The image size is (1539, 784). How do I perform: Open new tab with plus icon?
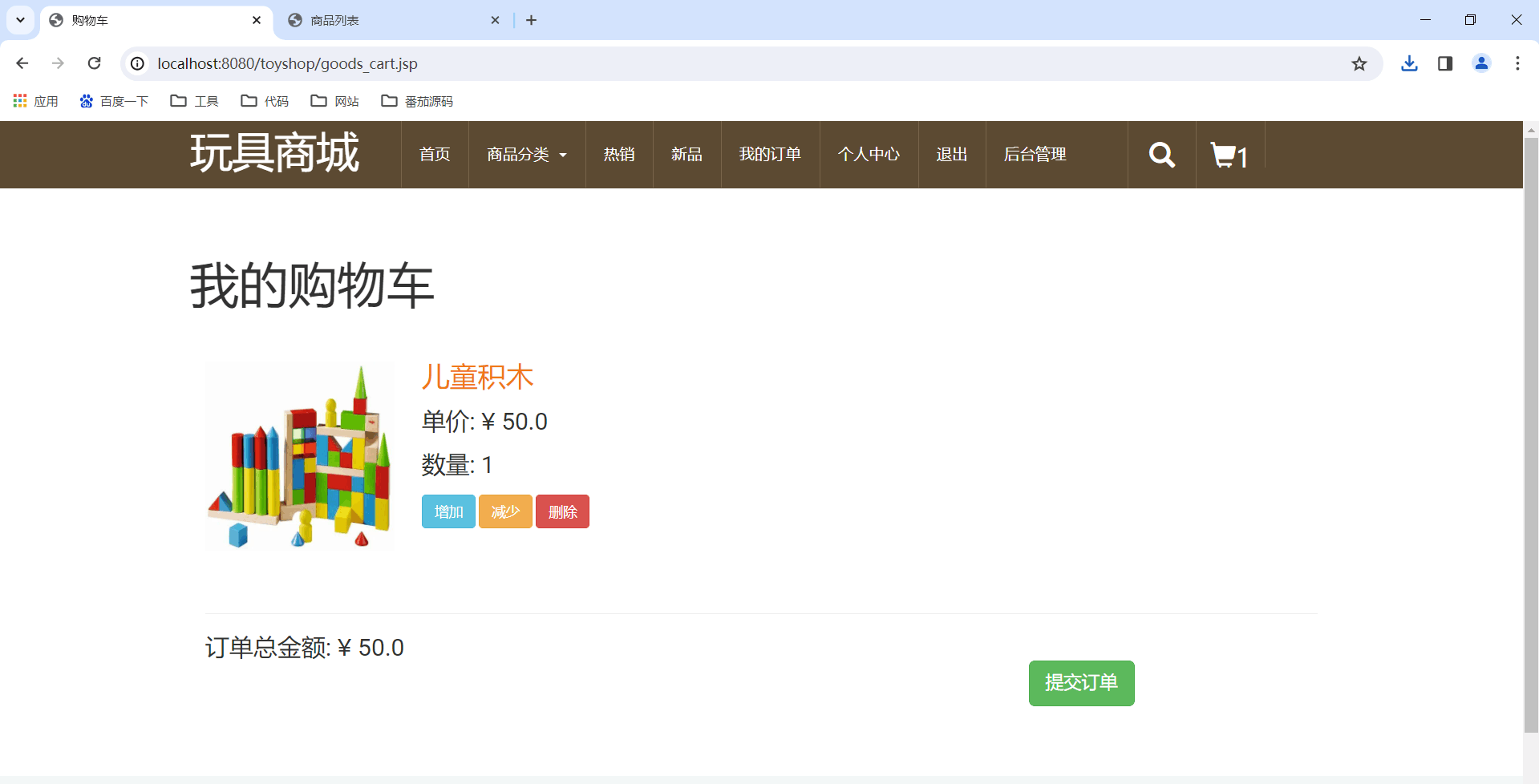click(531, 20)
